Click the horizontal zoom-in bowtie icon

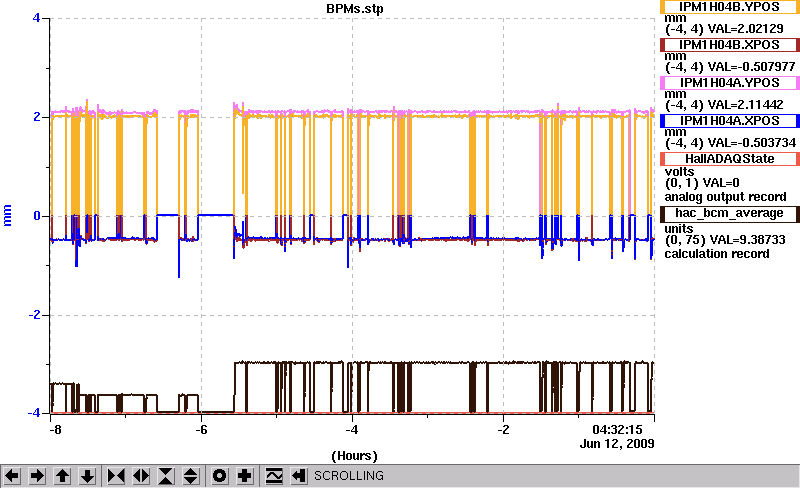tap(116, 476)
